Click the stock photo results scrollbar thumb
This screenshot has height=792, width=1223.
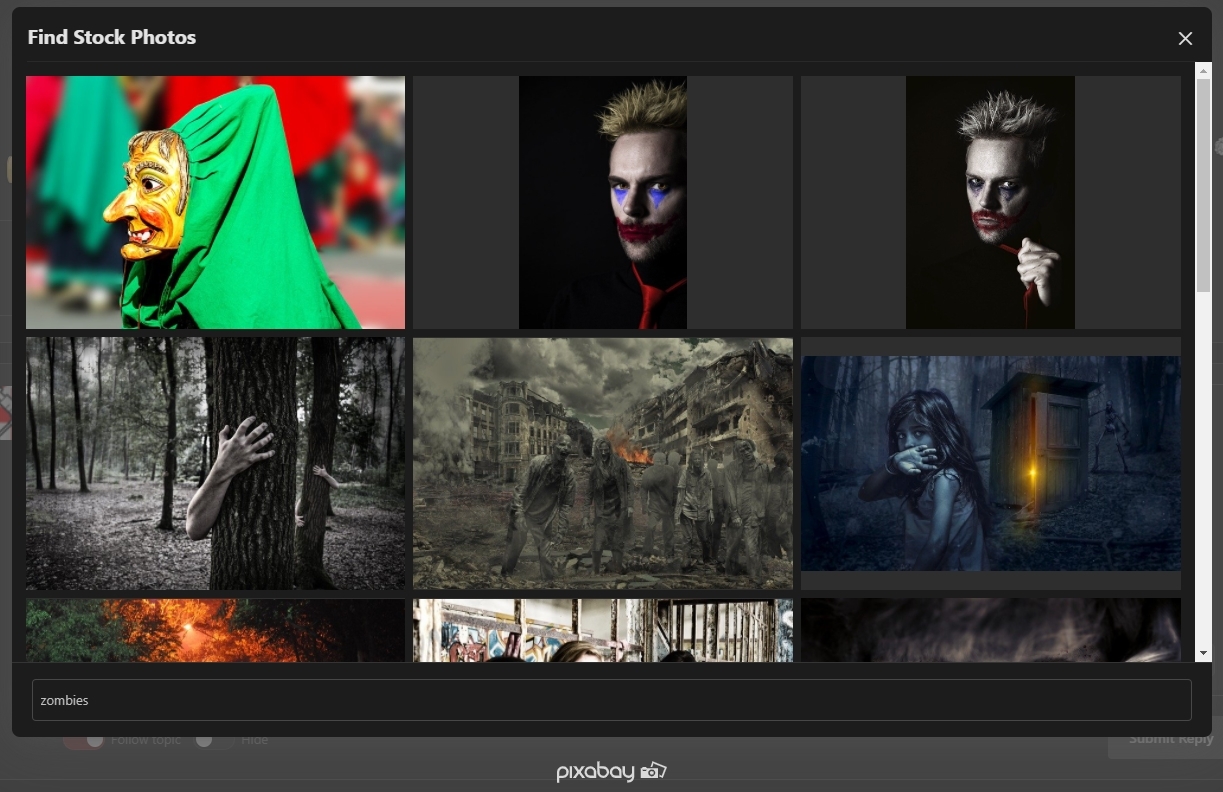(x=1203, y=185)
